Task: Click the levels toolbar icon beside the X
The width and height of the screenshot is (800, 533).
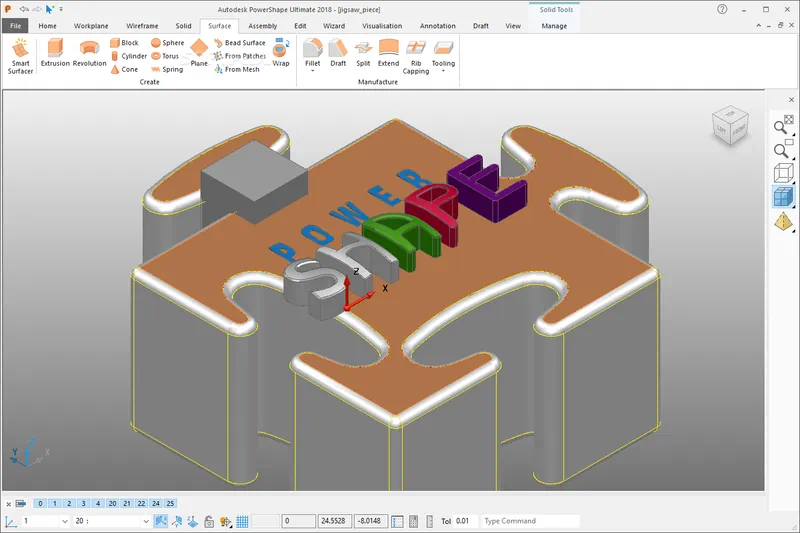Action: click(x=21, y=503)
